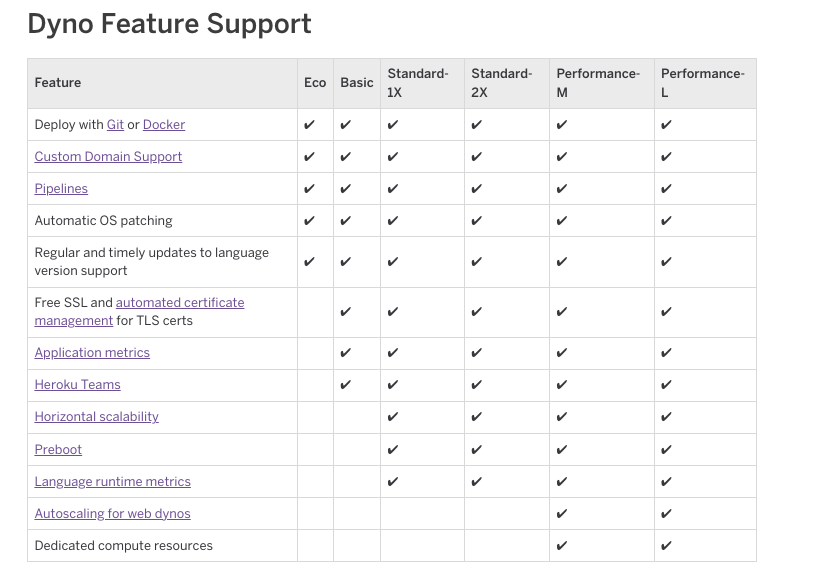Click Standard-1X checkmark in Horizontal scalability row
Image resolution: width=821 pixels, height=573 pixels.
point(393,416)
